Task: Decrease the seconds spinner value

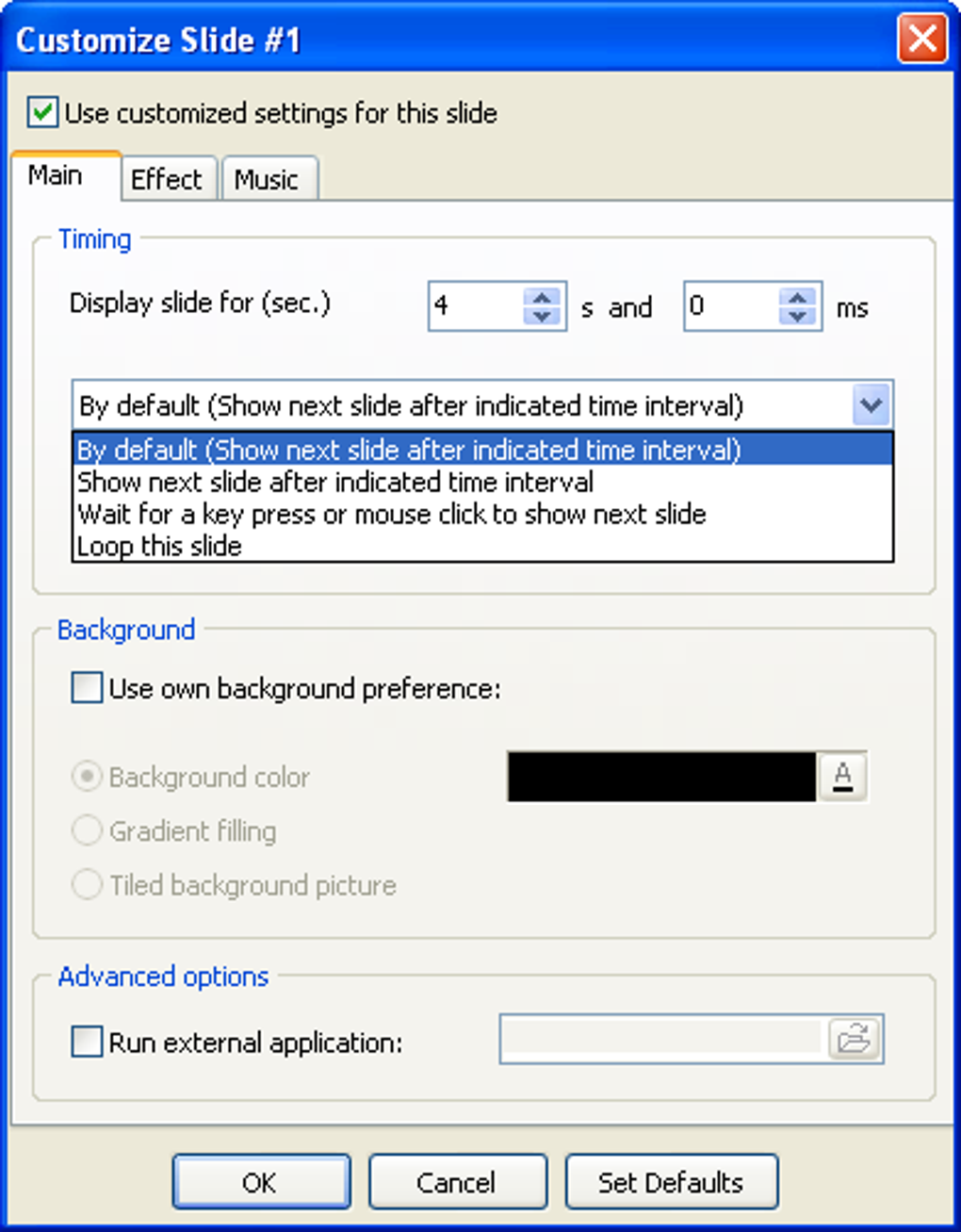Action: coord(542,317)
